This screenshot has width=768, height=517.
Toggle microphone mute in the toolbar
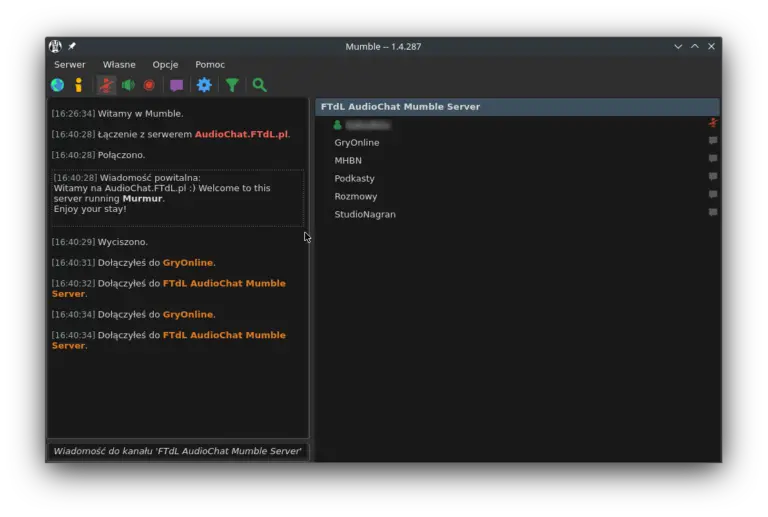click(106, 85)
